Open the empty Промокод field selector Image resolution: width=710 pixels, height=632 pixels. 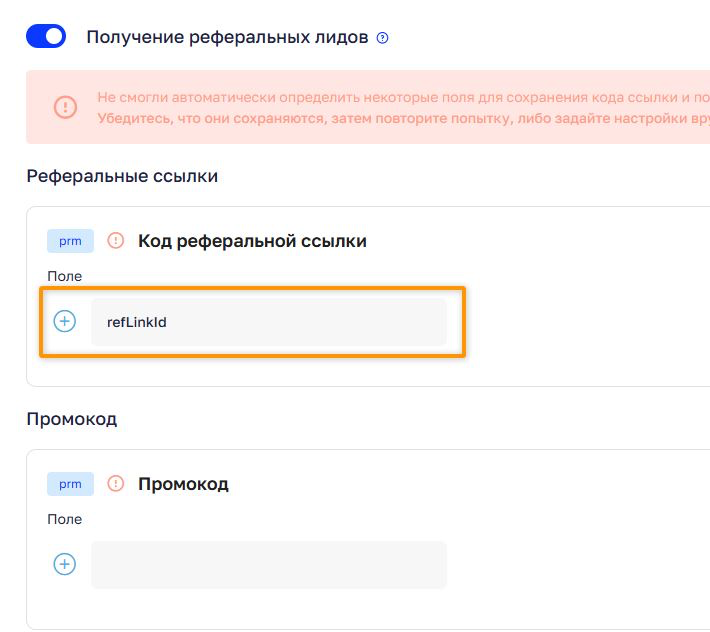tap(268, 565)
